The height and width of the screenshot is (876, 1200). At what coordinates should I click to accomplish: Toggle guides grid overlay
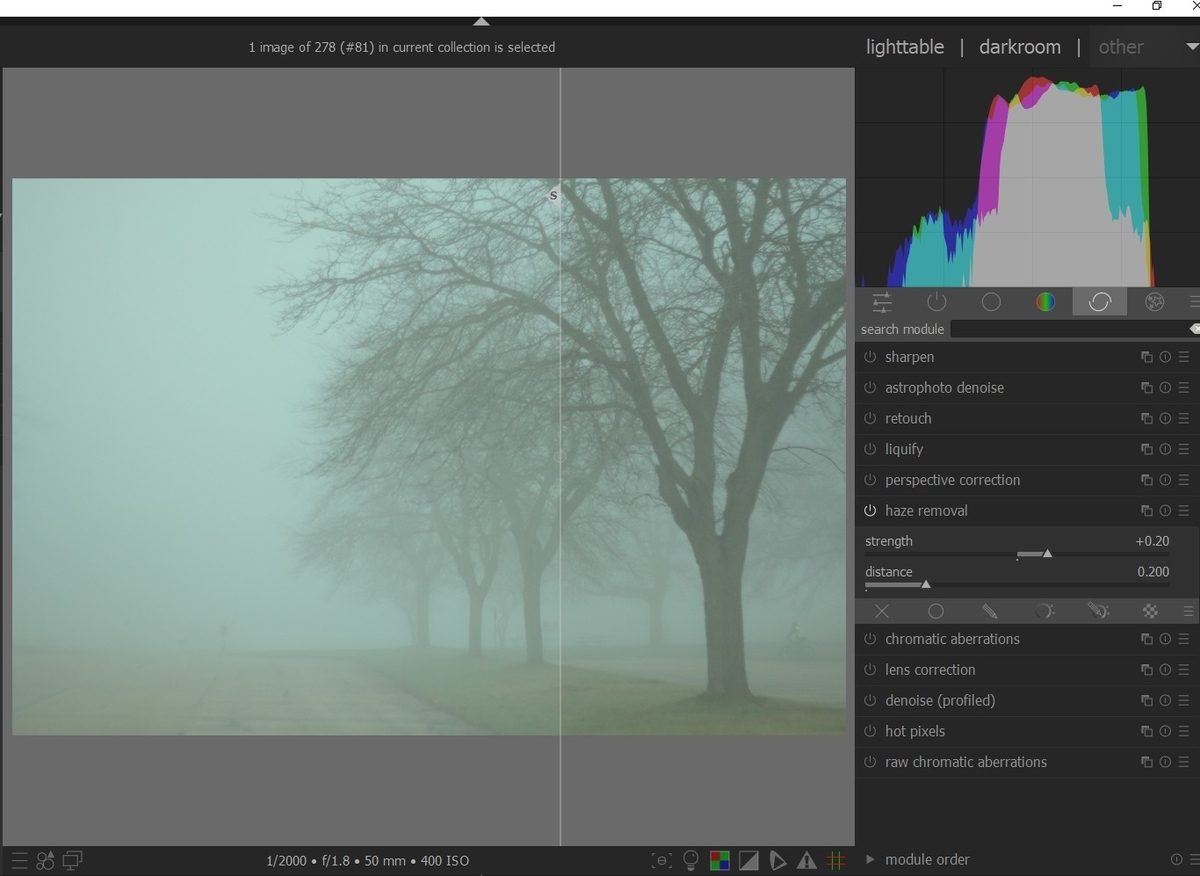pos(837,860)
